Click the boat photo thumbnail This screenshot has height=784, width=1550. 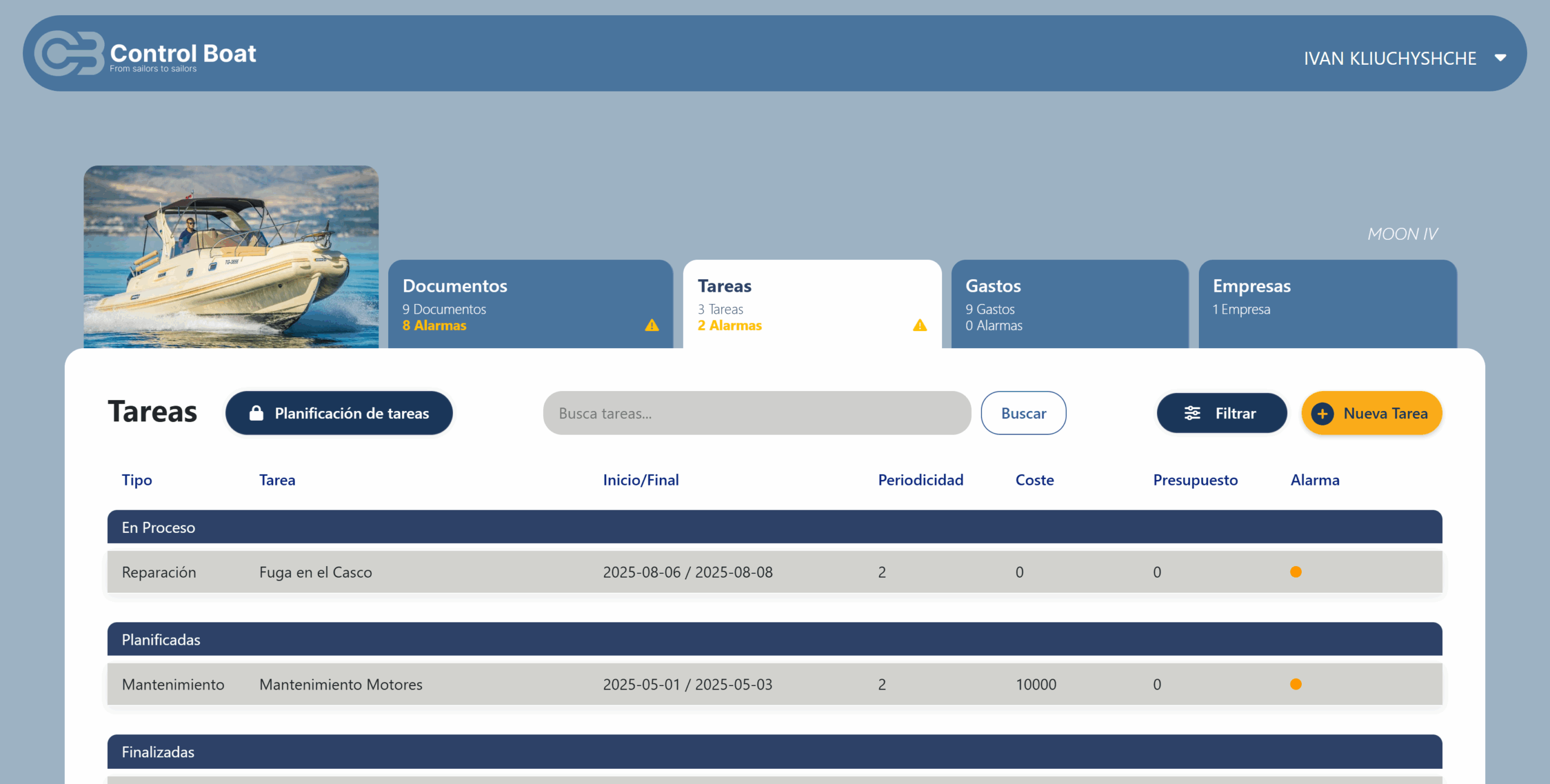click(x=231, y=257)
